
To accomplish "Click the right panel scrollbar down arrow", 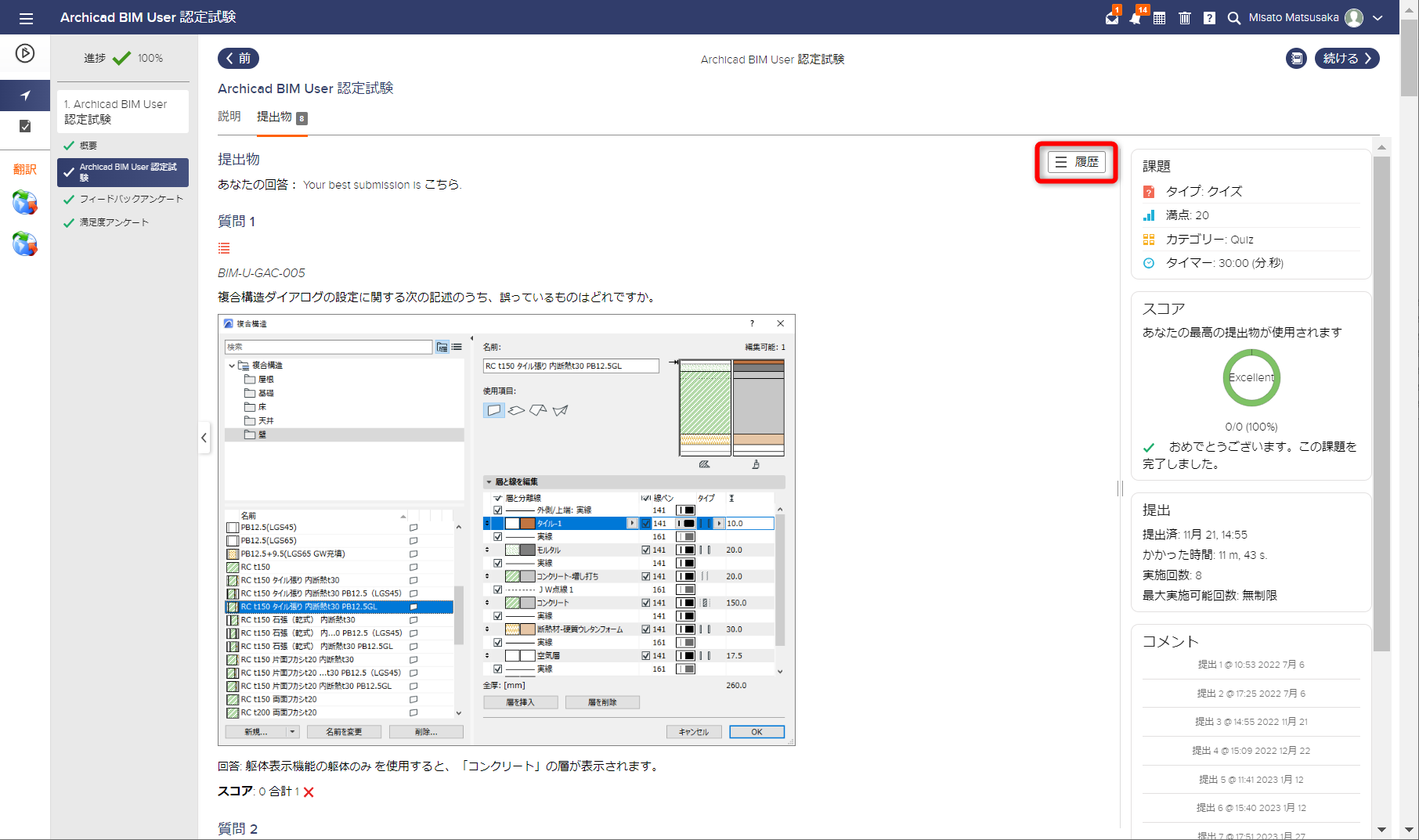I will (1381, 829).
